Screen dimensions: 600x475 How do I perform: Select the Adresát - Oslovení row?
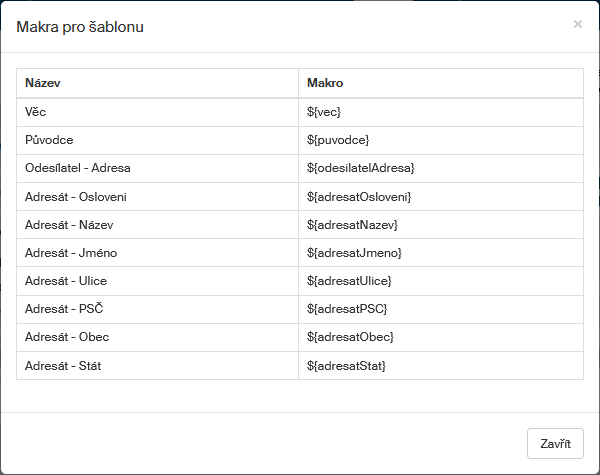click(76, 196)
